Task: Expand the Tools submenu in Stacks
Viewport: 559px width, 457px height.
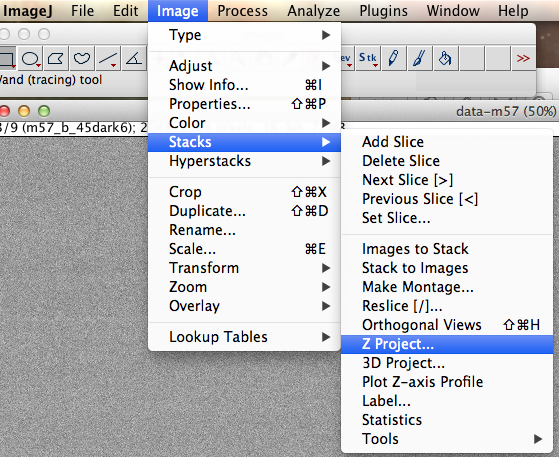Action: click(447, 439)
